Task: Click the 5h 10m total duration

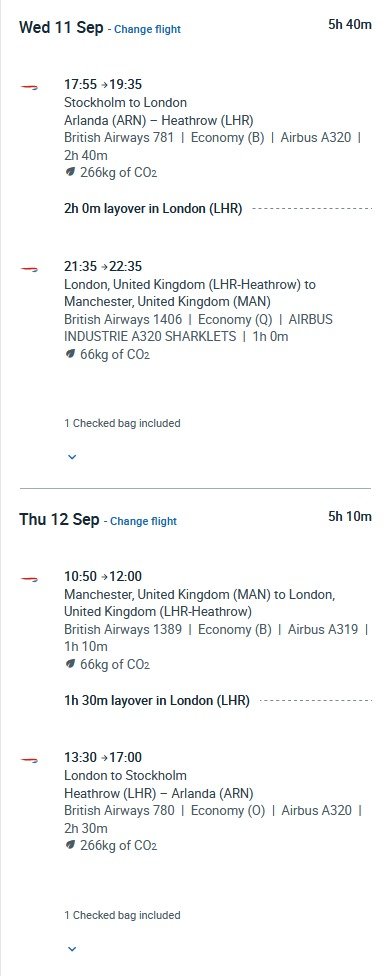Action: (x=350, y=517)
